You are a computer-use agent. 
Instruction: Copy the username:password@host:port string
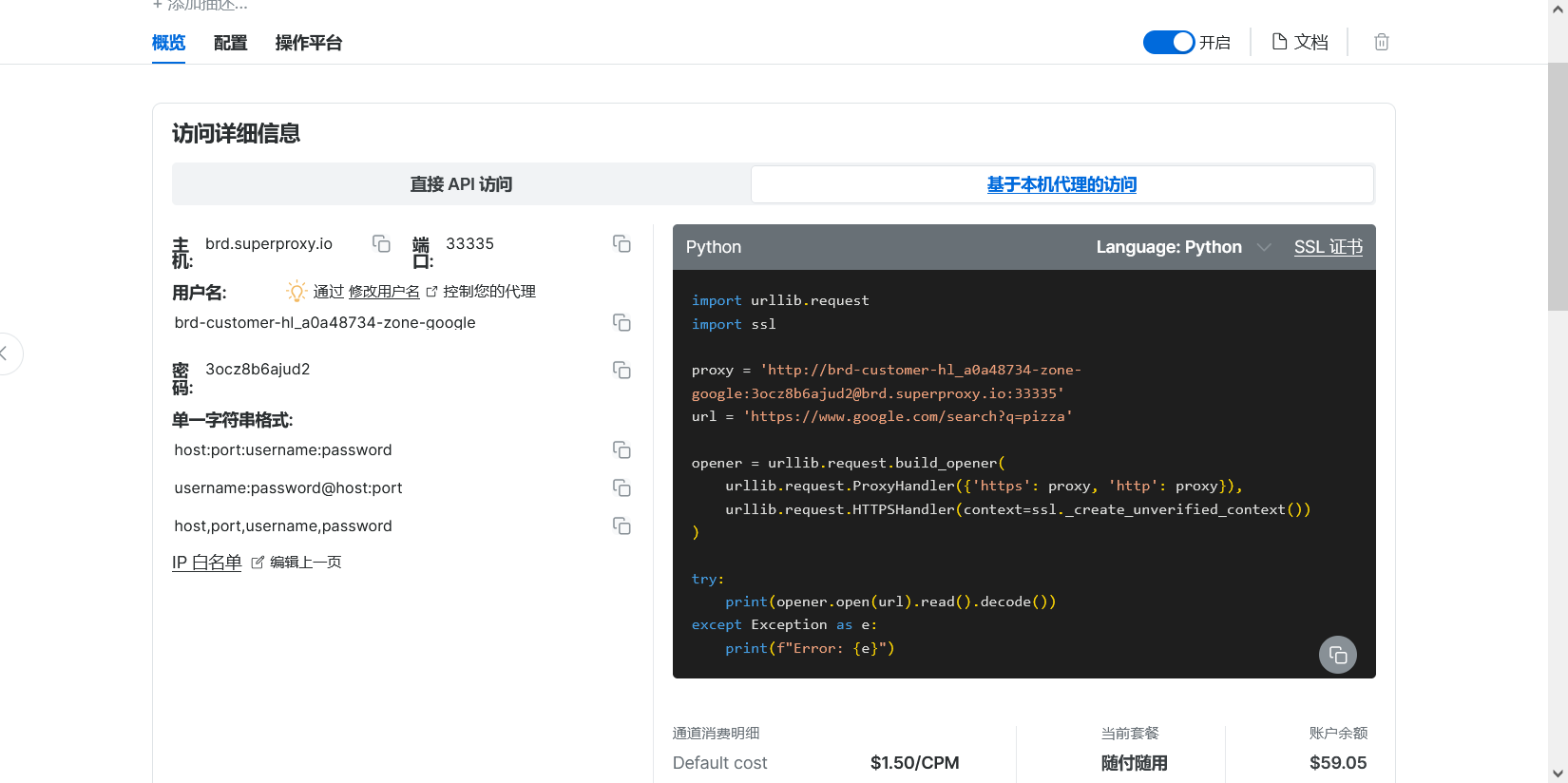tap(621, 487)
